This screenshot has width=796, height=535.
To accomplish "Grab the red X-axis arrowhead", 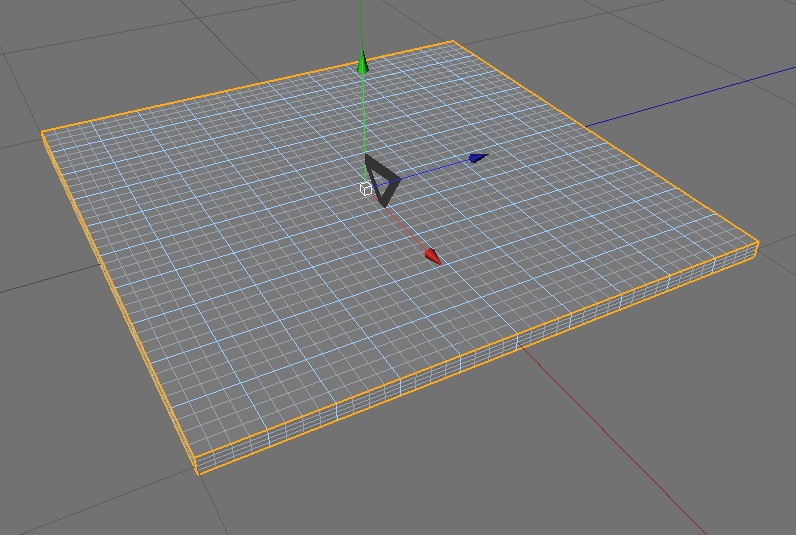I will point(431,257).
